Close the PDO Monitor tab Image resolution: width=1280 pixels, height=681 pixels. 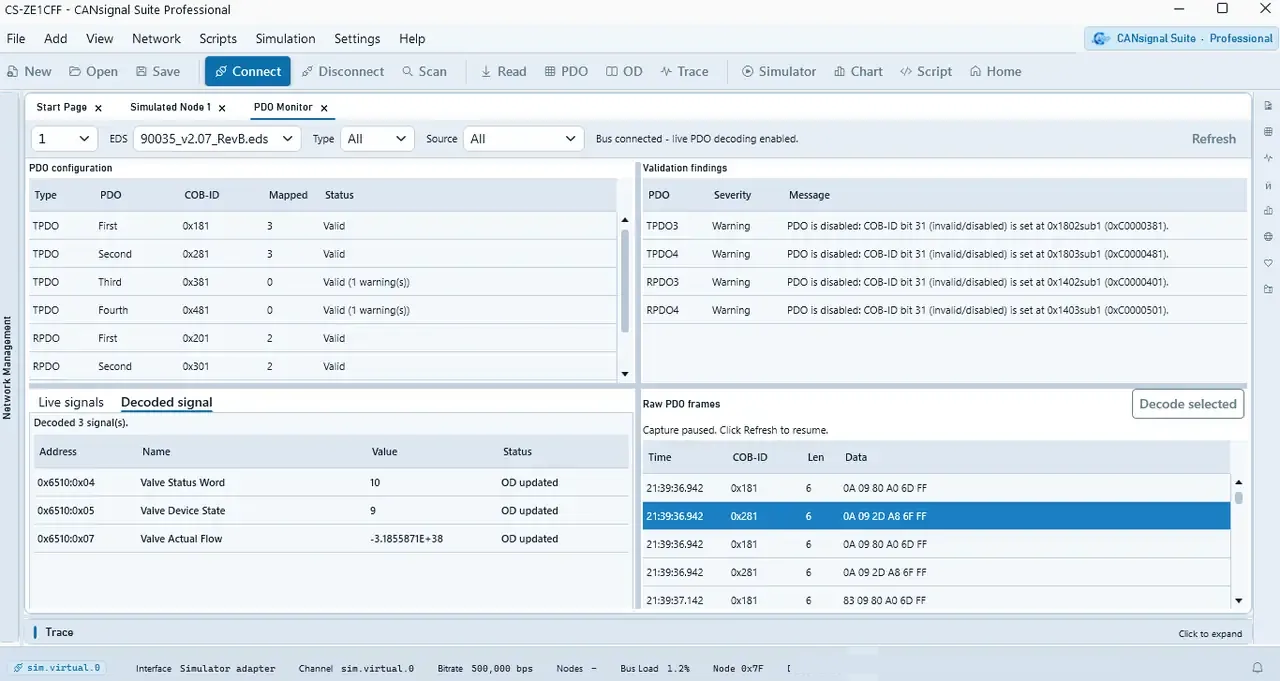[x=324, y=108]
